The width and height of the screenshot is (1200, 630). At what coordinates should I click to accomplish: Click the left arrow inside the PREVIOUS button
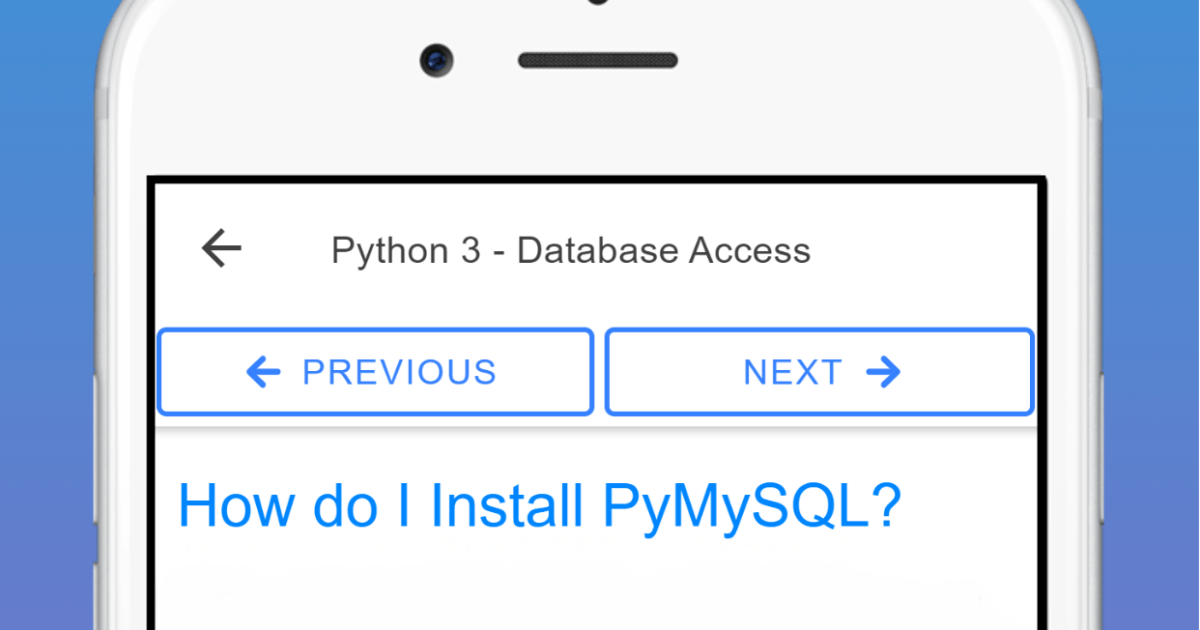[x=262, y=371]
